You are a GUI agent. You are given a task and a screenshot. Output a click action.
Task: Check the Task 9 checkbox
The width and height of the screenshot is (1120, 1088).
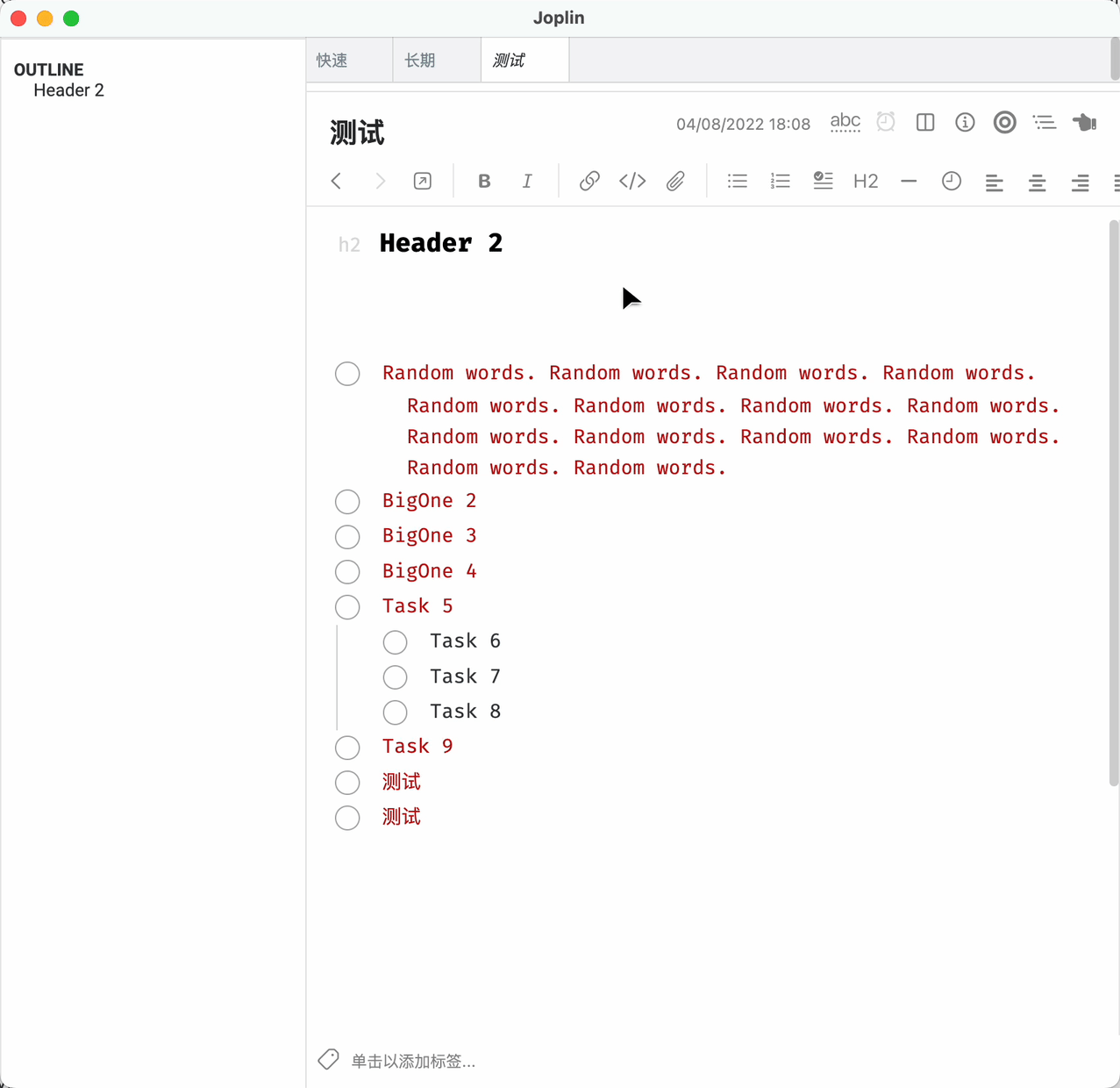(347, 748)
